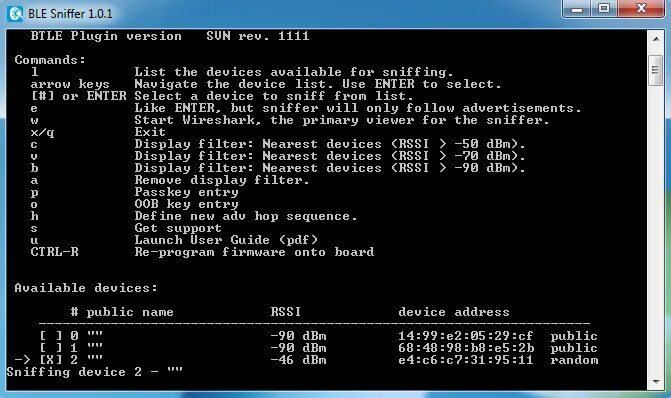Click 'Remove display filter.' line
The width and height of the screenshot is (671, 398).
222,180
